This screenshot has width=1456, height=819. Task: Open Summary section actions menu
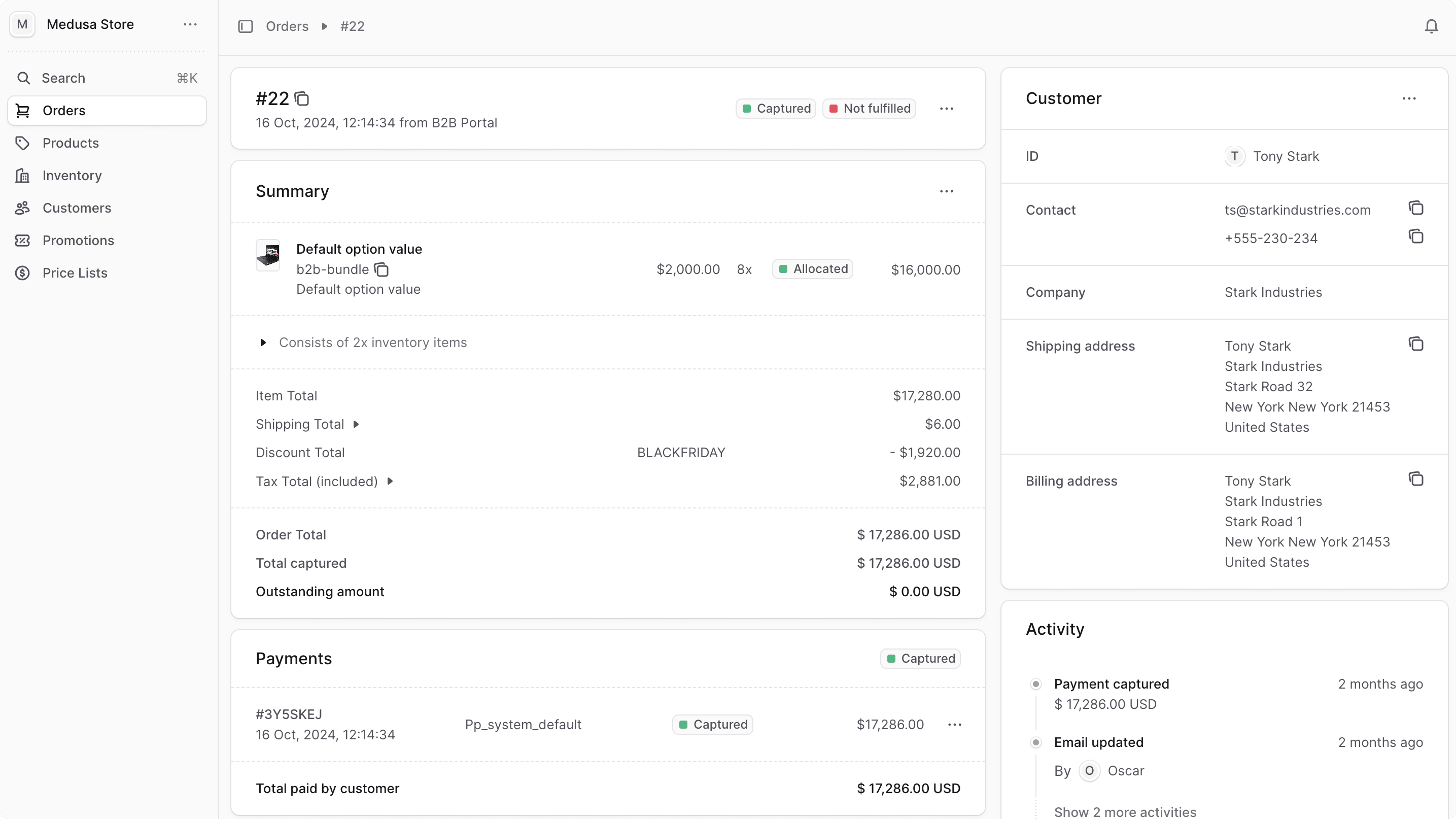[x=946, y=192]
